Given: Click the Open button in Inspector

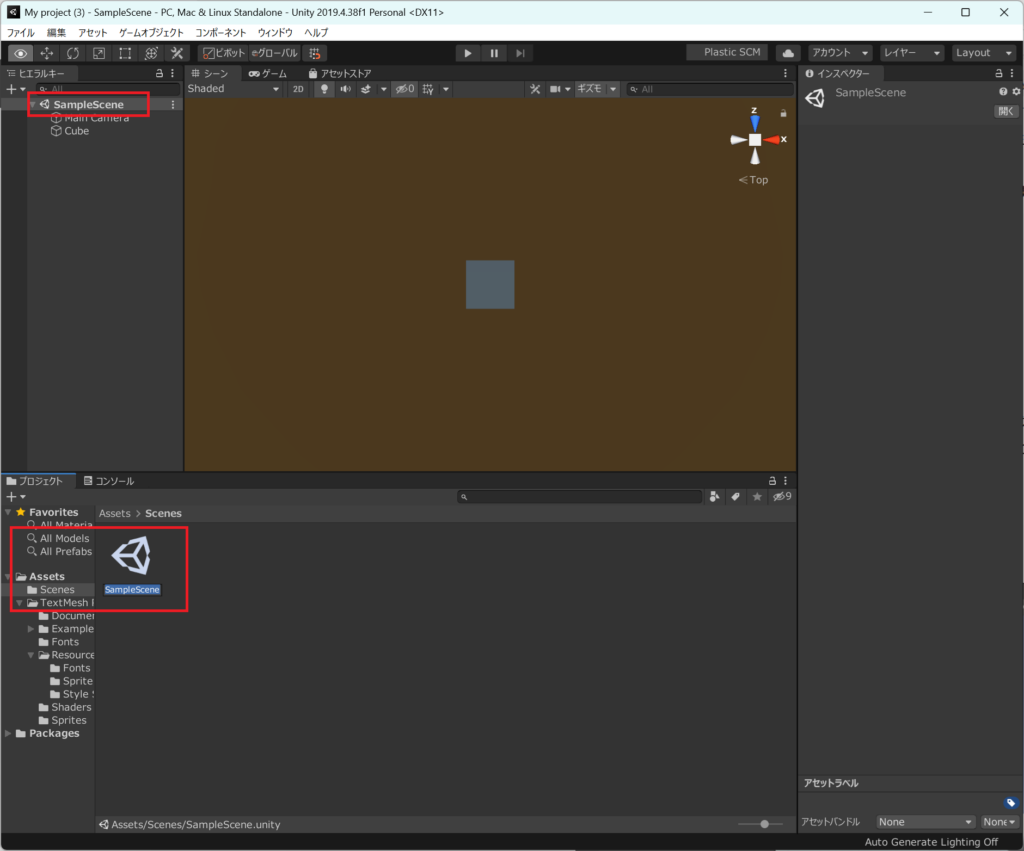Looking at the screenshot, I should pos(1006,112).
